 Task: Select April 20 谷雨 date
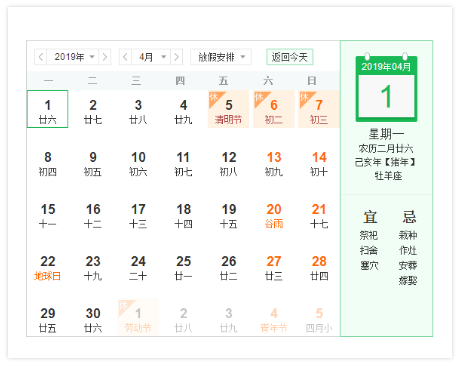274,216
